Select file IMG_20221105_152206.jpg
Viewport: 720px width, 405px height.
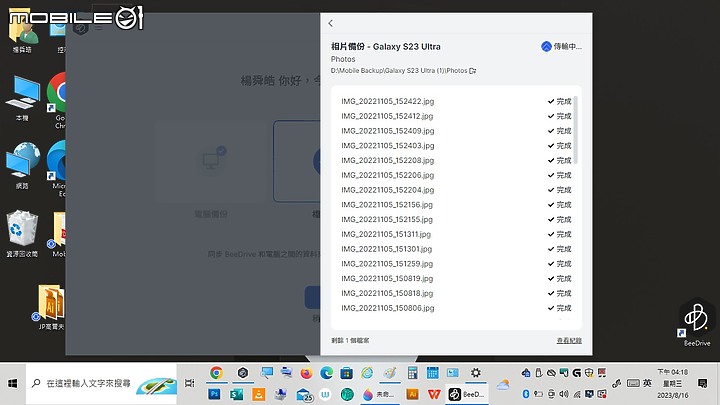[x=388, y=175]
